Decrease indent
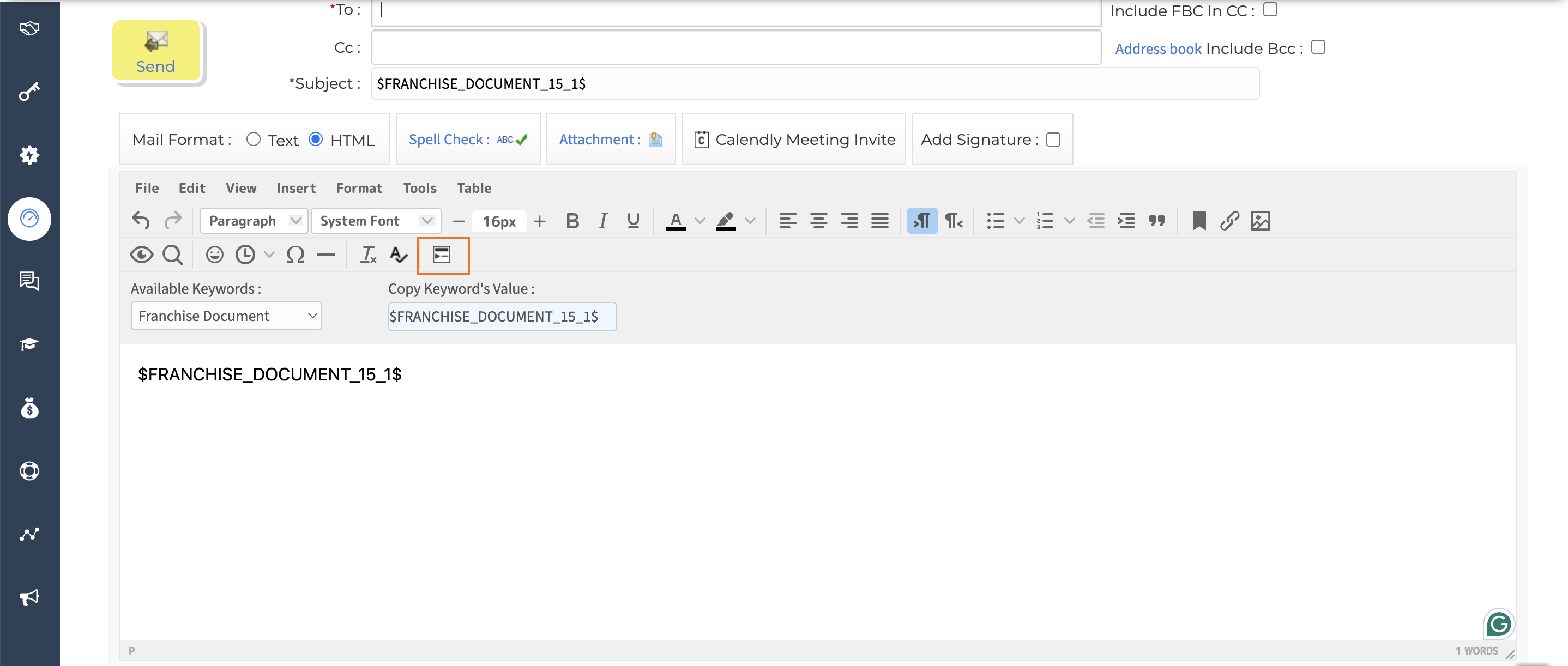 (1096, 220)
